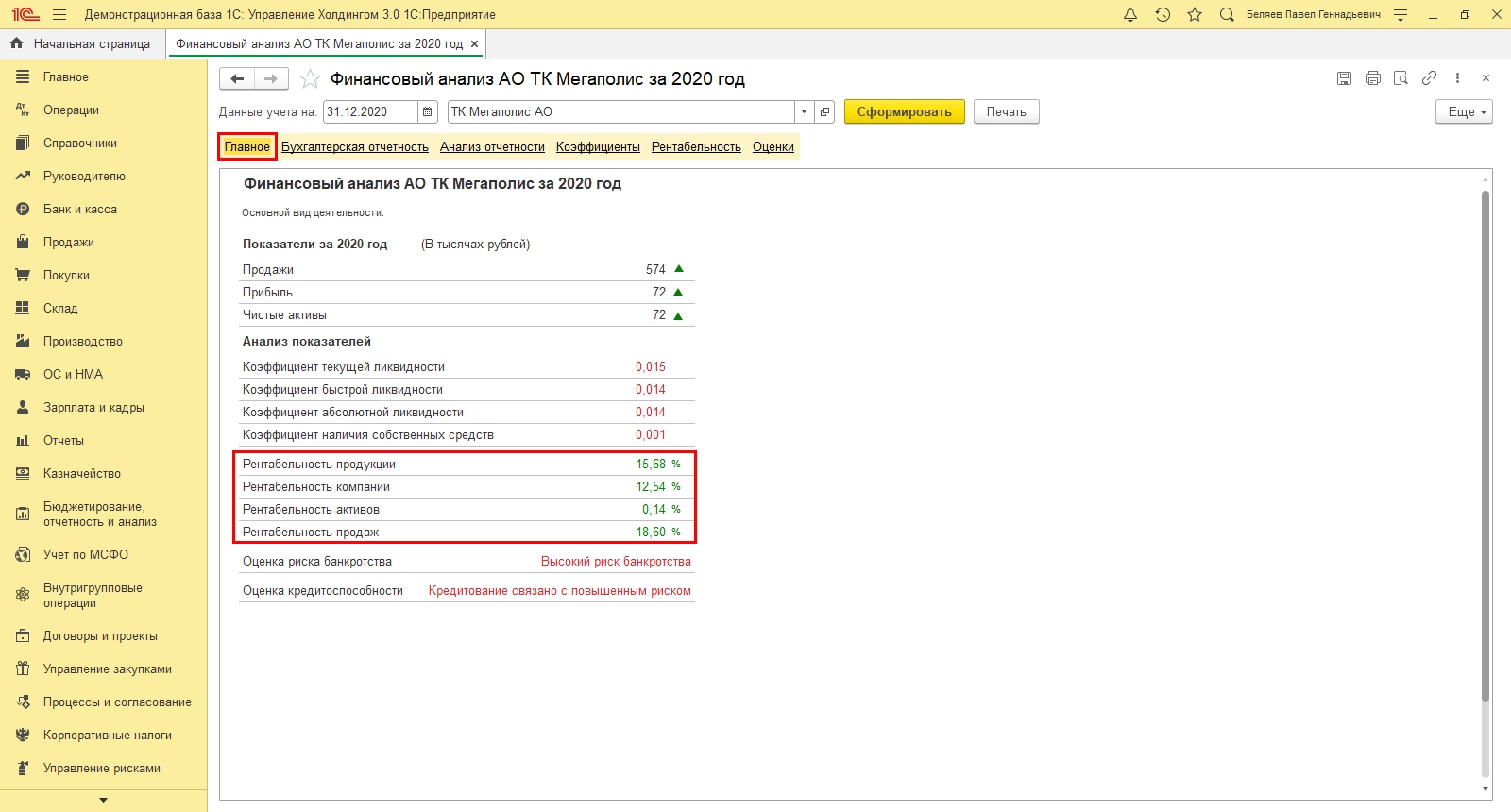Image resolution: width=1511 pixels, height=812 pixels.
Task: Open Корпоративные налоги section
Action: (104, 736)
